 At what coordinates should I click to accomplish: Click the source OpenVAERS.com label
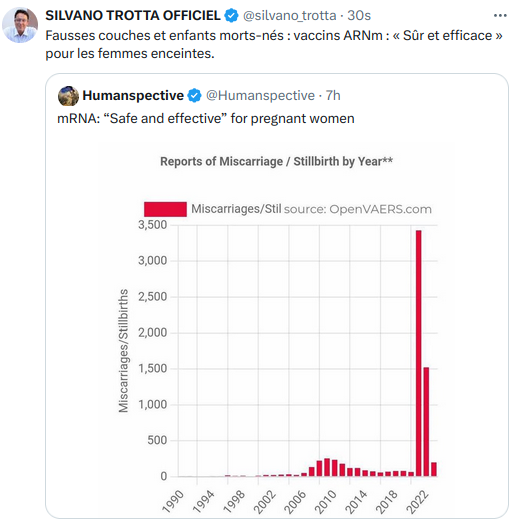(x=358, y=209)
